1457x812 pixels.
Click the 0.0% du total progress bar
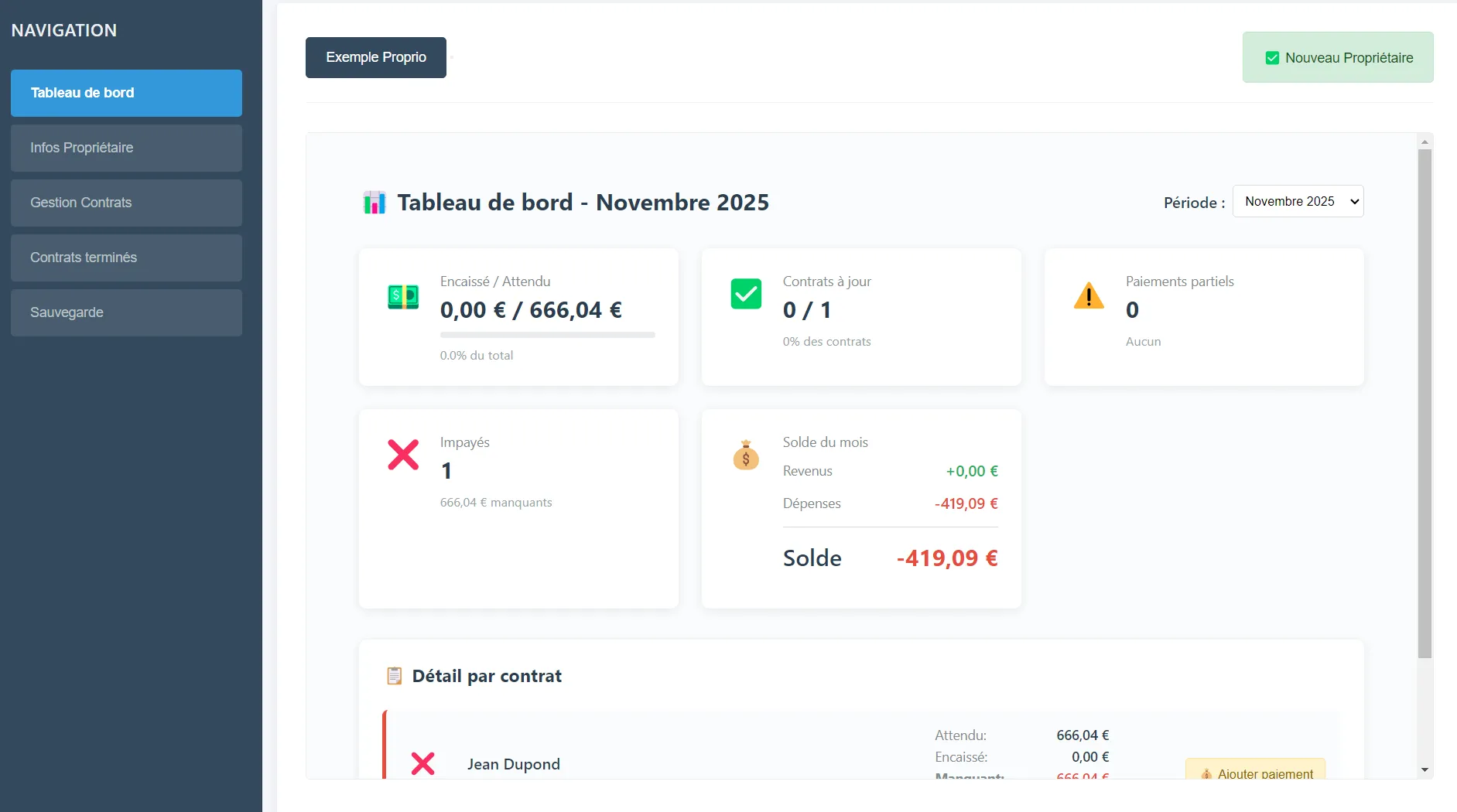(547, 335)
